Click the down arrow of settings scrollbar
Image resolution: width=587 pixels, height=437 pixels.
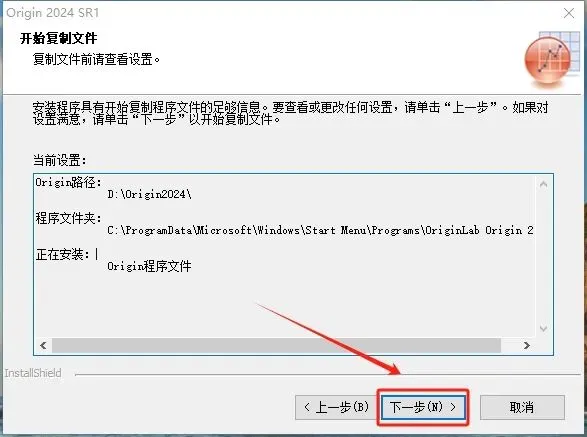click(544, 328)
